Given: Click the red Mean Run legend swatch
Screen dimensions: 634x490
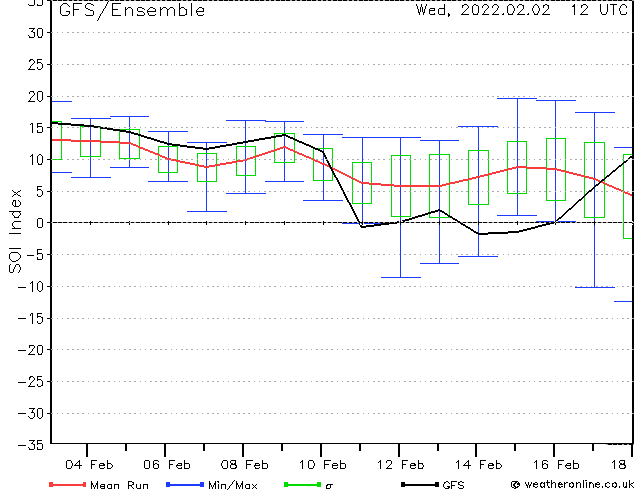Looking at the screenshot, I should (68, 484).
